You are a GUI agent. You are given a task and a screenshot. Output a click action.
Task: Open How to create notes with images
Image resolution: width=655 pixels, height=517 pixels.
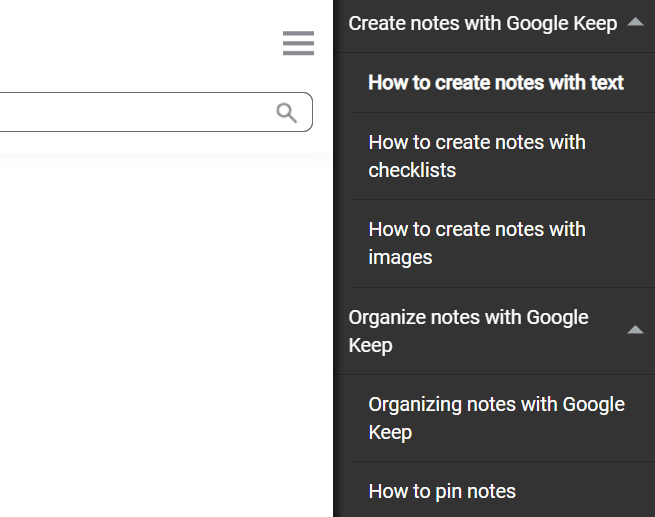tap(477, 243)
